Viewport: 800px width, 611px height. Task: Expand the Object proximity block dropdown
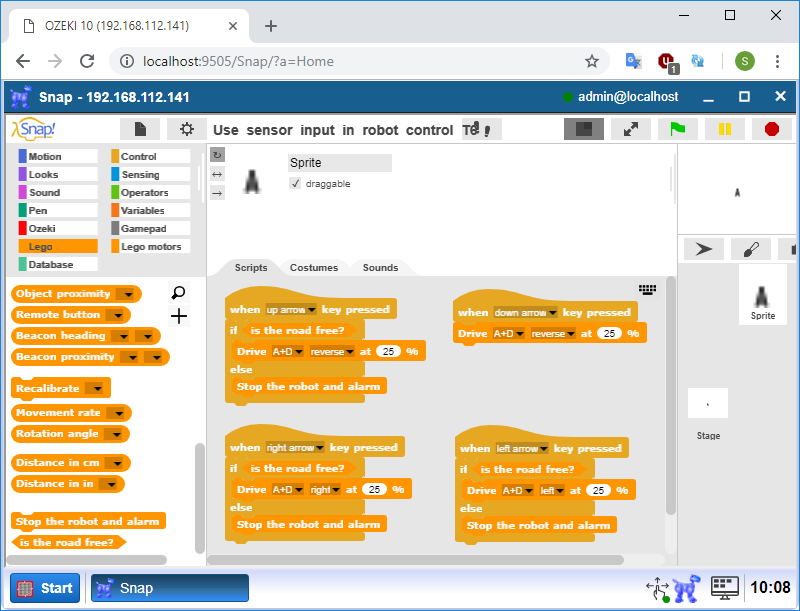pos(126,294)
